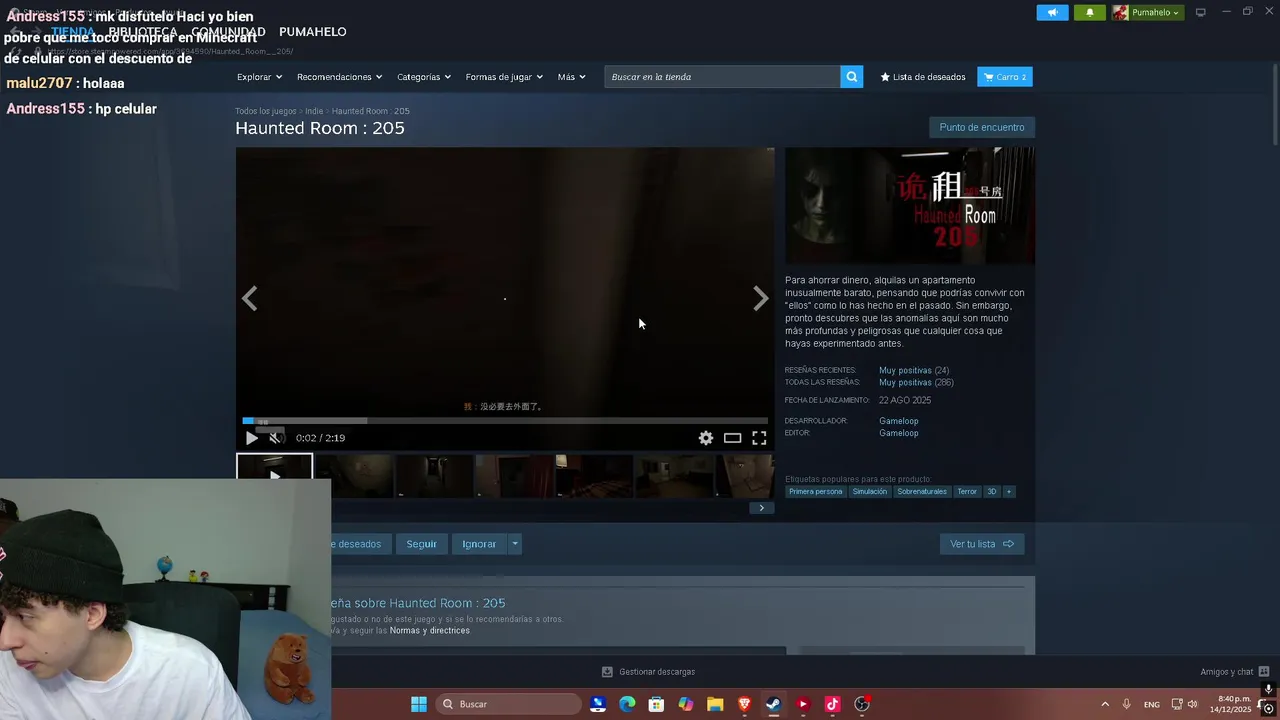Focus the 'Buscar en la tienda' search field

click(722, 77)
